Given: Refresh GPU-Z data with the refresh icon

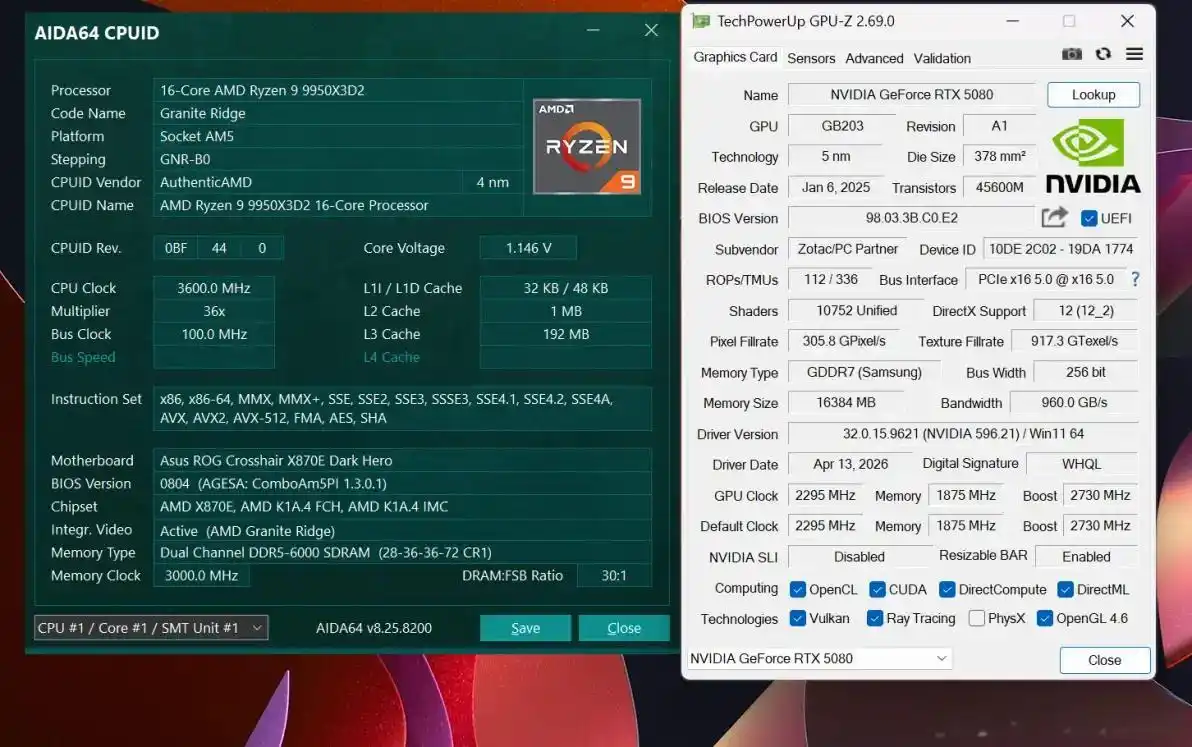Looking at the screenshot, I should click(1103, 54).
